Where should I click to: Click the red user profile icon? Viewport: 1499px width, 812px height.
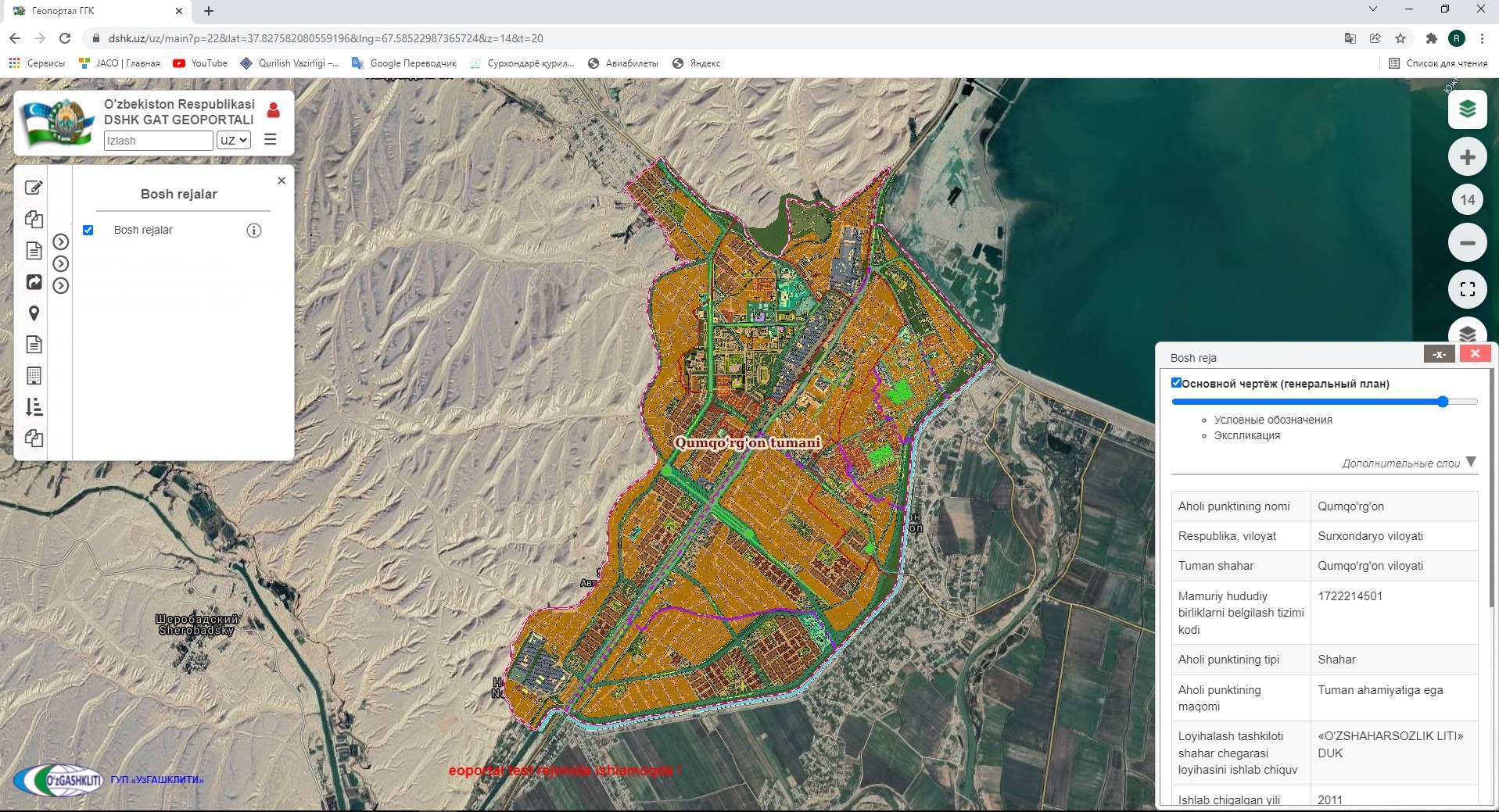273,110
